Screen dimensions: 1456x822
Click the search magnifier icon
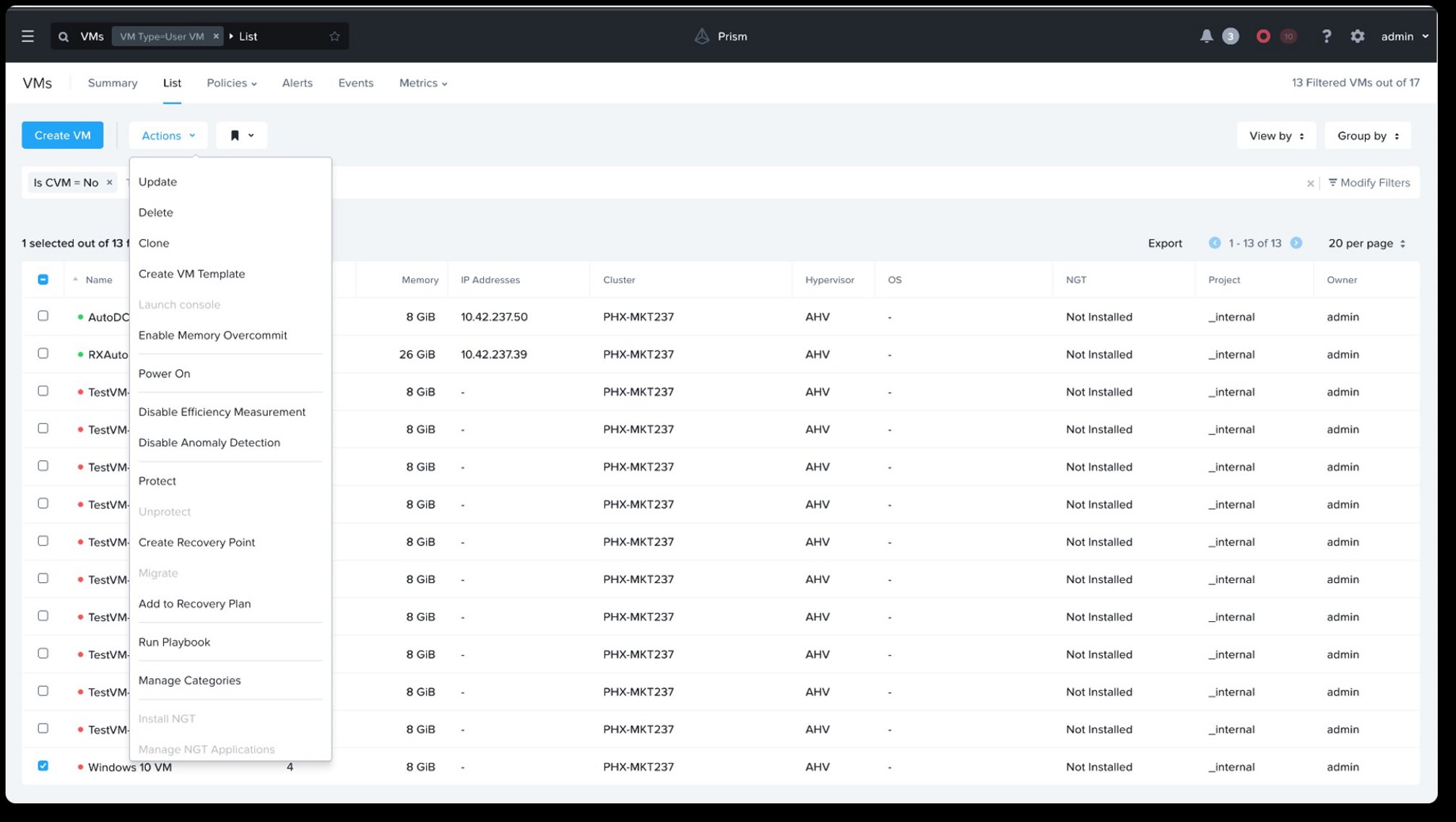pos(64,35)
